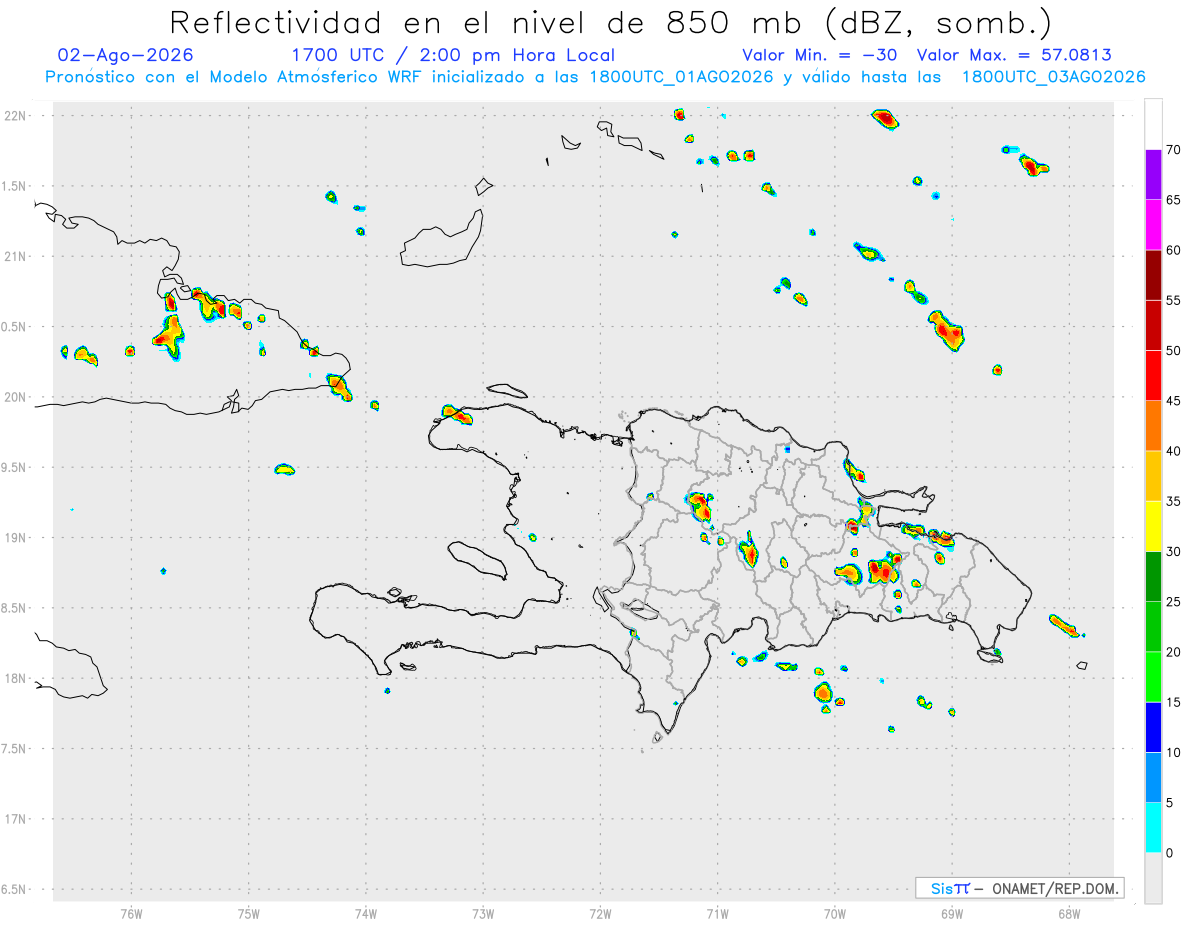Image resolution: width=1200 pixels, height=927 pixels.
Task: Click the 'Valor Min. = -30' text
Action: tap(820, 55)
